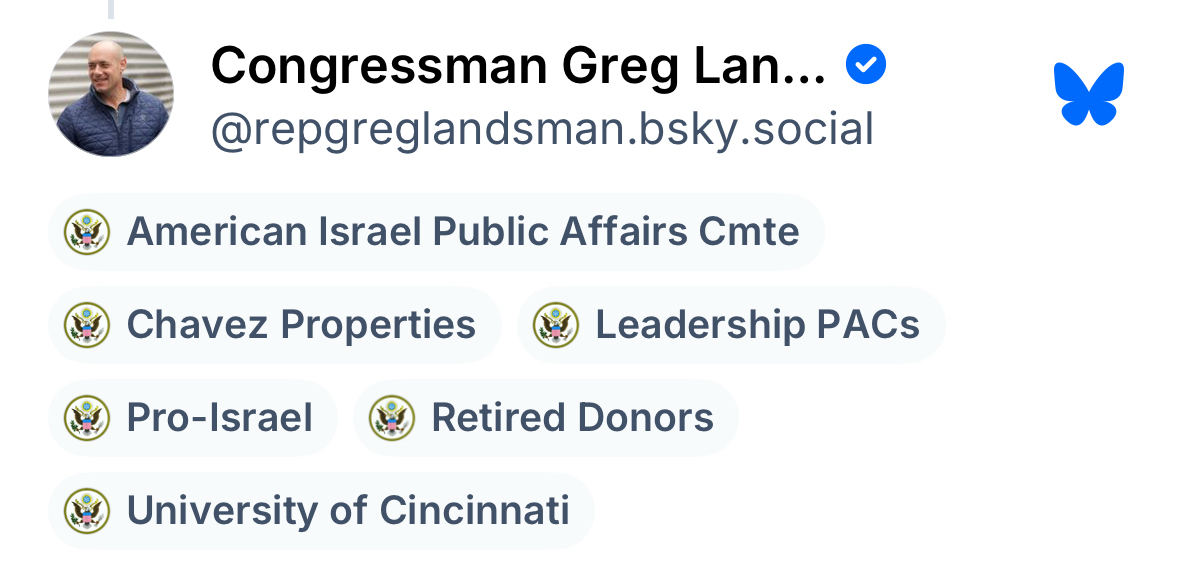Click the seal icon beside Leadership PACs

[556, 325]
